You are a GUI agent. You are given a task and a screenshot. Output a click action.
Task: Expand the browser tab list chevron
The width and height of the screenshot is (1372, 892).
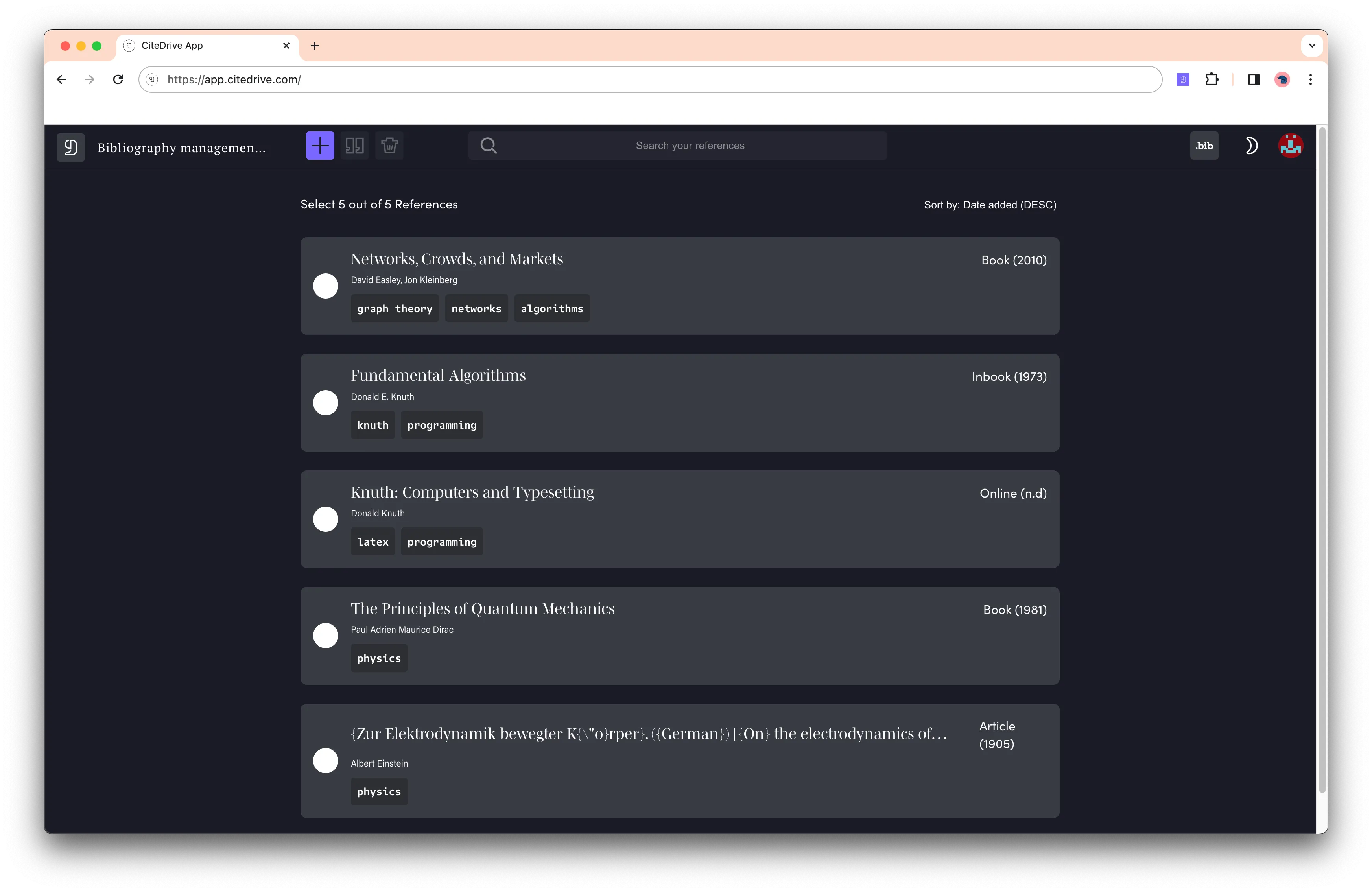tap(1311, 46)
